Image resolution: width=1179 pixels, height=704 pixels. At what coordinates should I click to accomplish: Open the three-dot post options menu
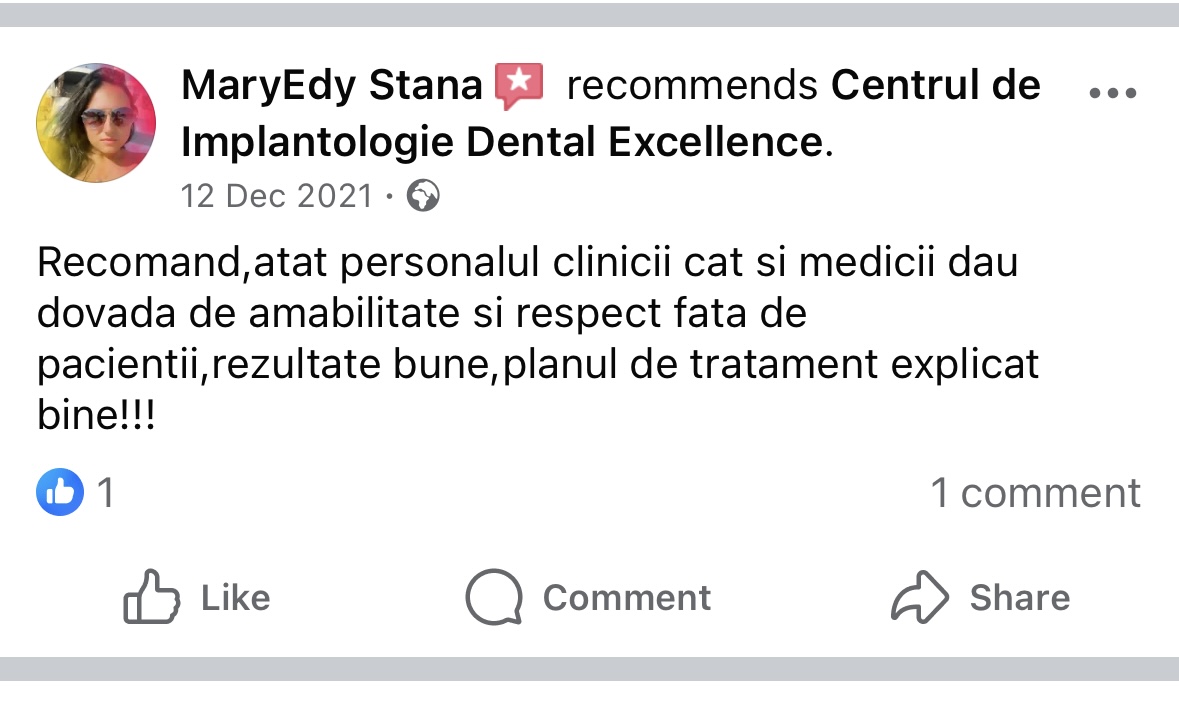pos(1113,93)
